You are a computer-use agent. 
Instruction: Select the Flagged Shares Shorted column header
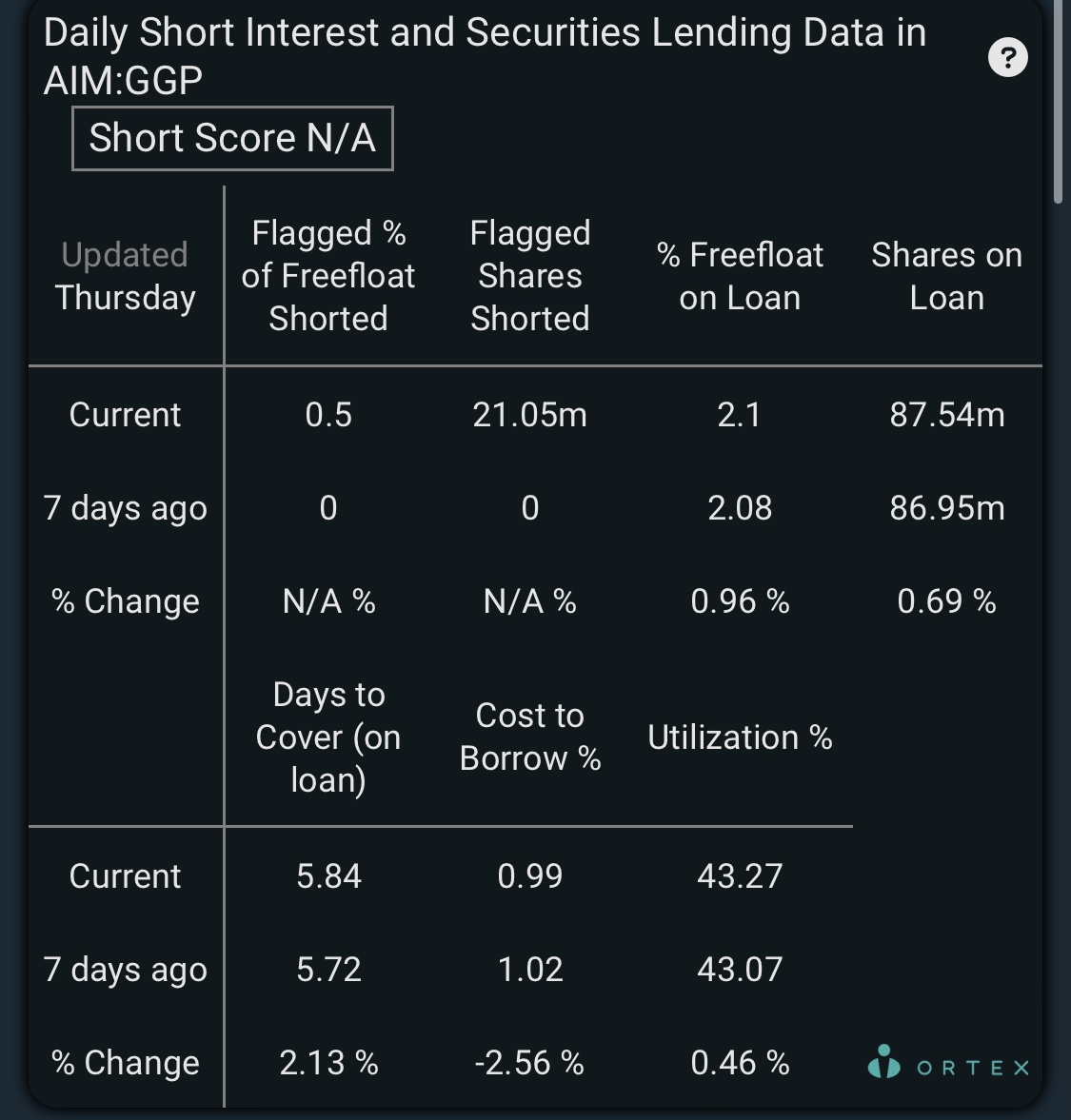(x=530, y=276)
